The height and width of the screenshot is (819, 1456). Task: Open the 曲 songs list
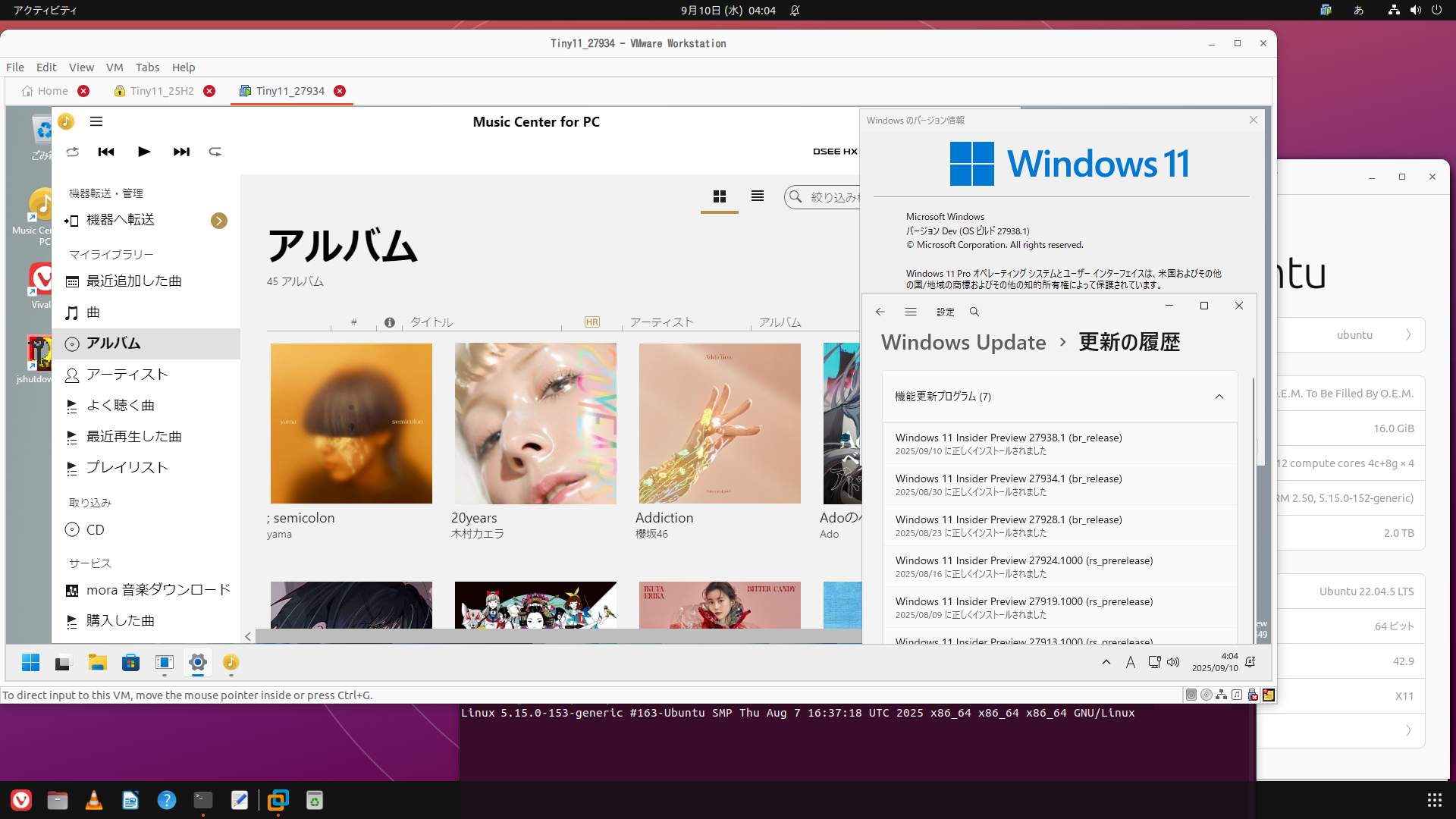click(x=146, y=312)
